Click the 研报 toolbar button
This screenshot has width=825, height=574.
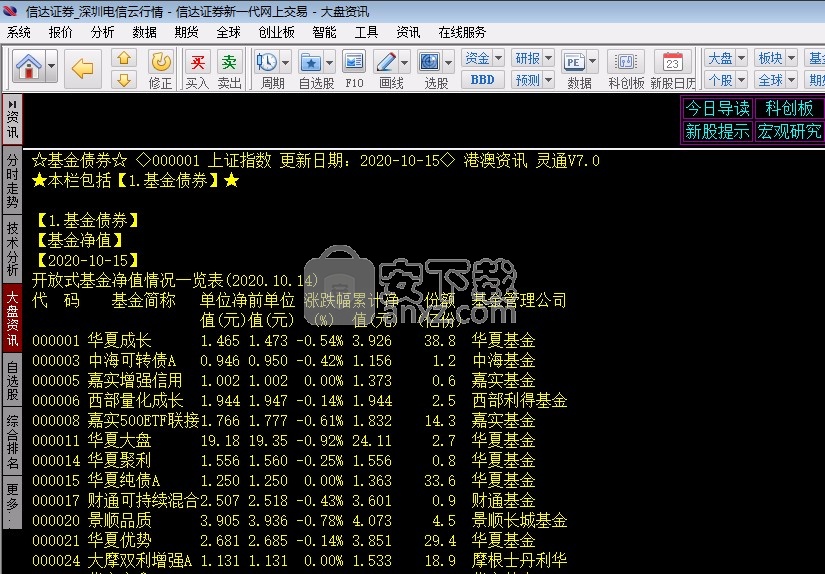pyautogui.click(x=527, y=58)
